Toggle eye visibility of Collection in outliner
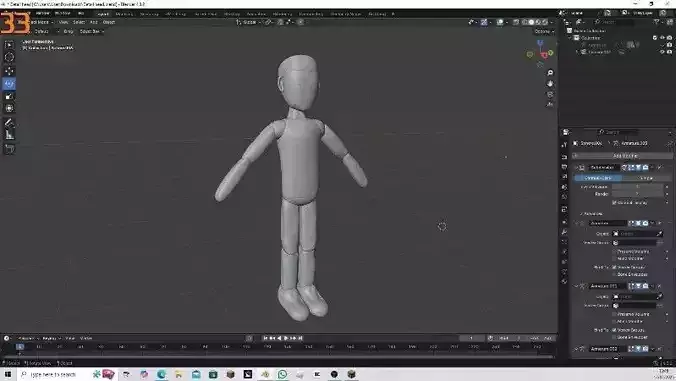This screenshot has height=381, width=676. [x=662, y=38]
